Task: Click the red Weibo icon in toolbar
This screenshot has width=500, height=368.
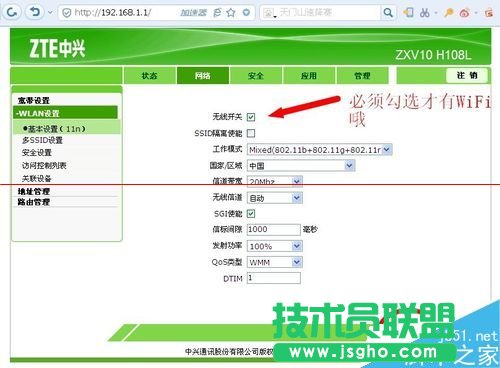Action: coord(465,13)
